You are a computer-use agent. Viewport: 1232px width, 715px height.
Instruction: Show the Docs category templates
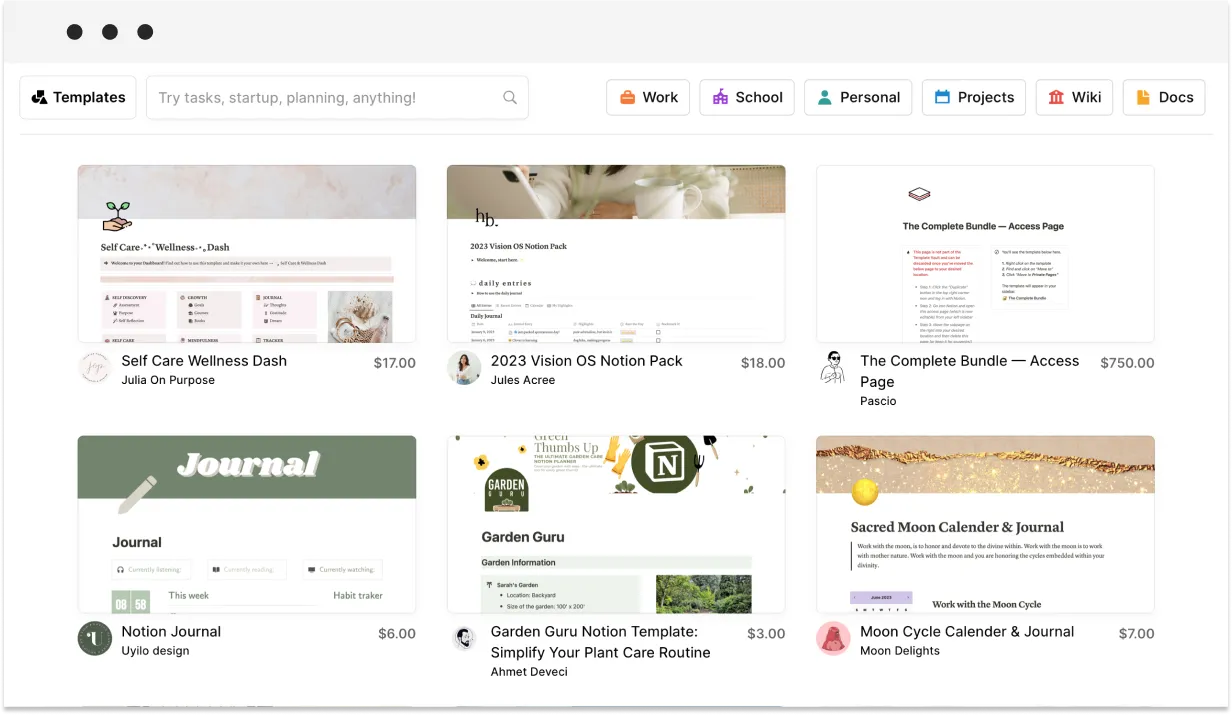click(1164, 97)
